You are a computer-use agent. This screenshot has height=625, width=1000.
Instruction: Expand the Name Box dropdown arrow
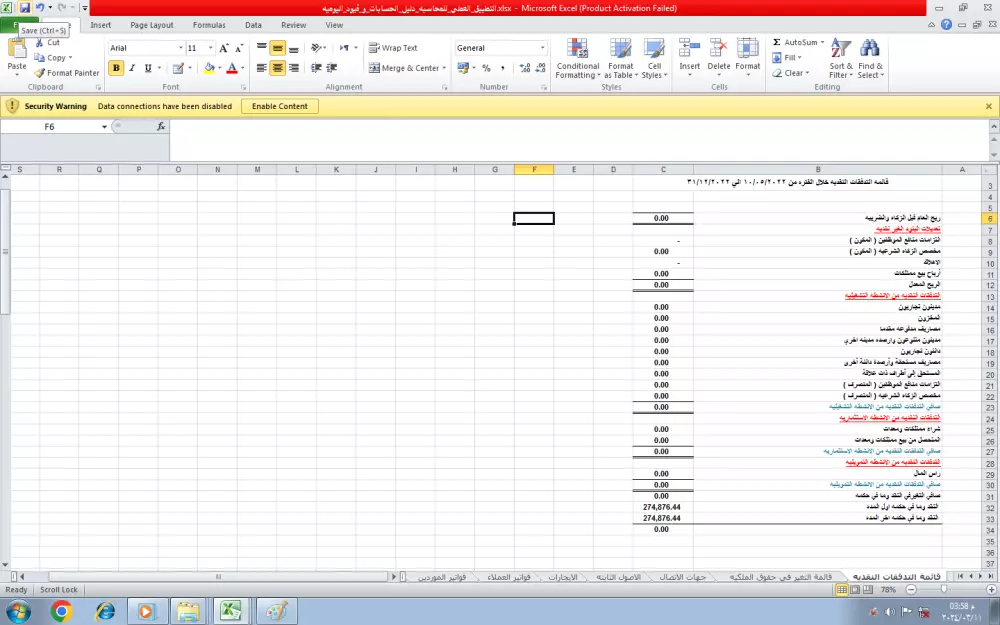[x=104, y=126]
